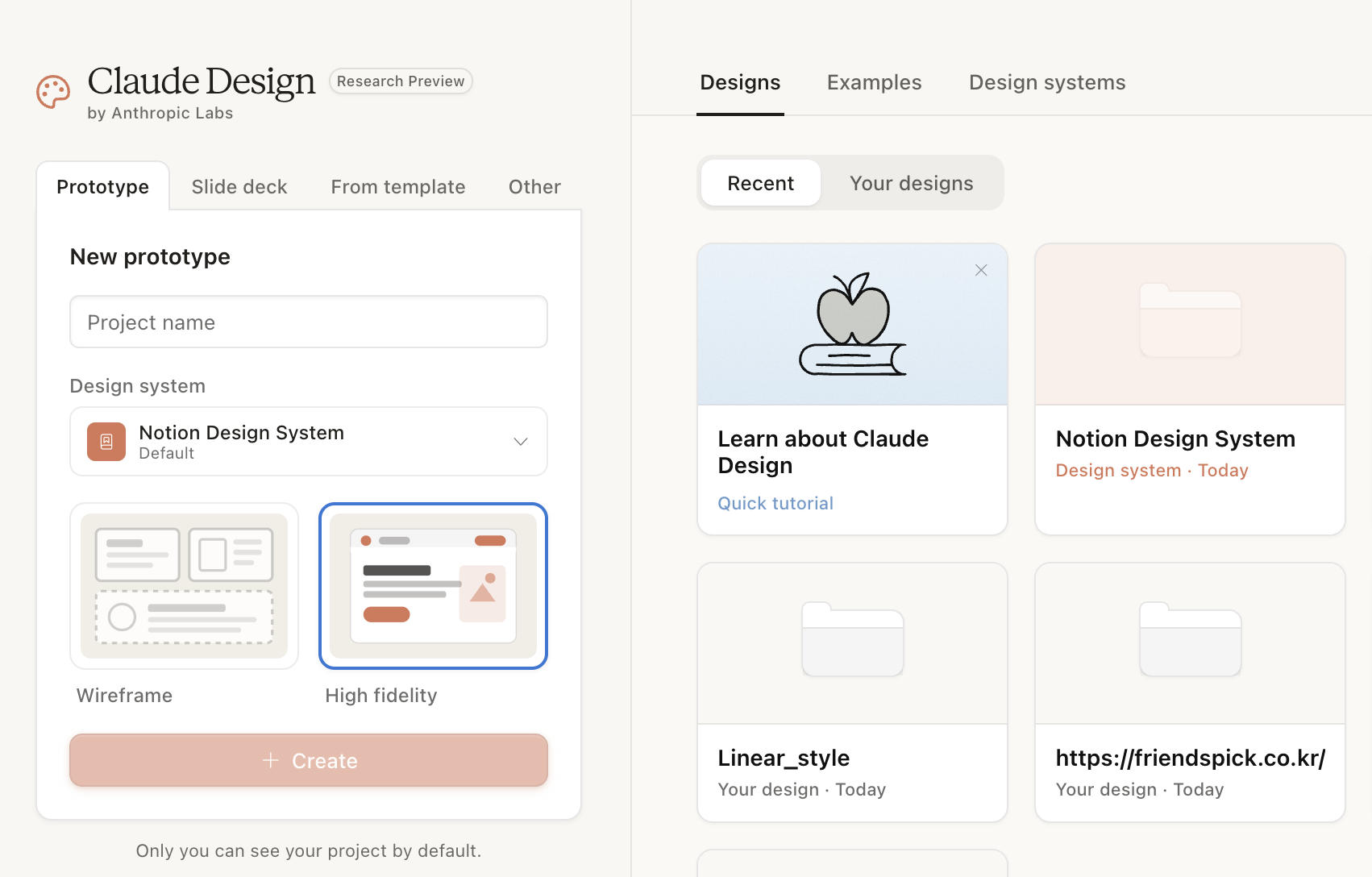Click the Research Preview badge

point(401,81)
